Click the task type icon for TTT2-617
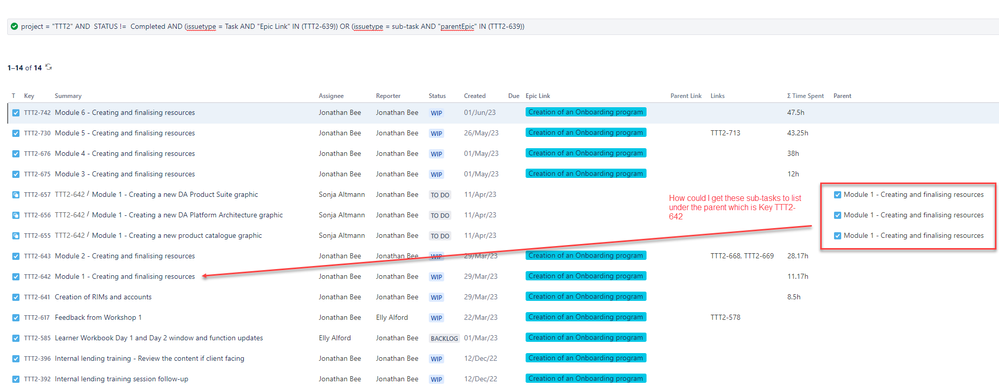 (x=16, y=317)
